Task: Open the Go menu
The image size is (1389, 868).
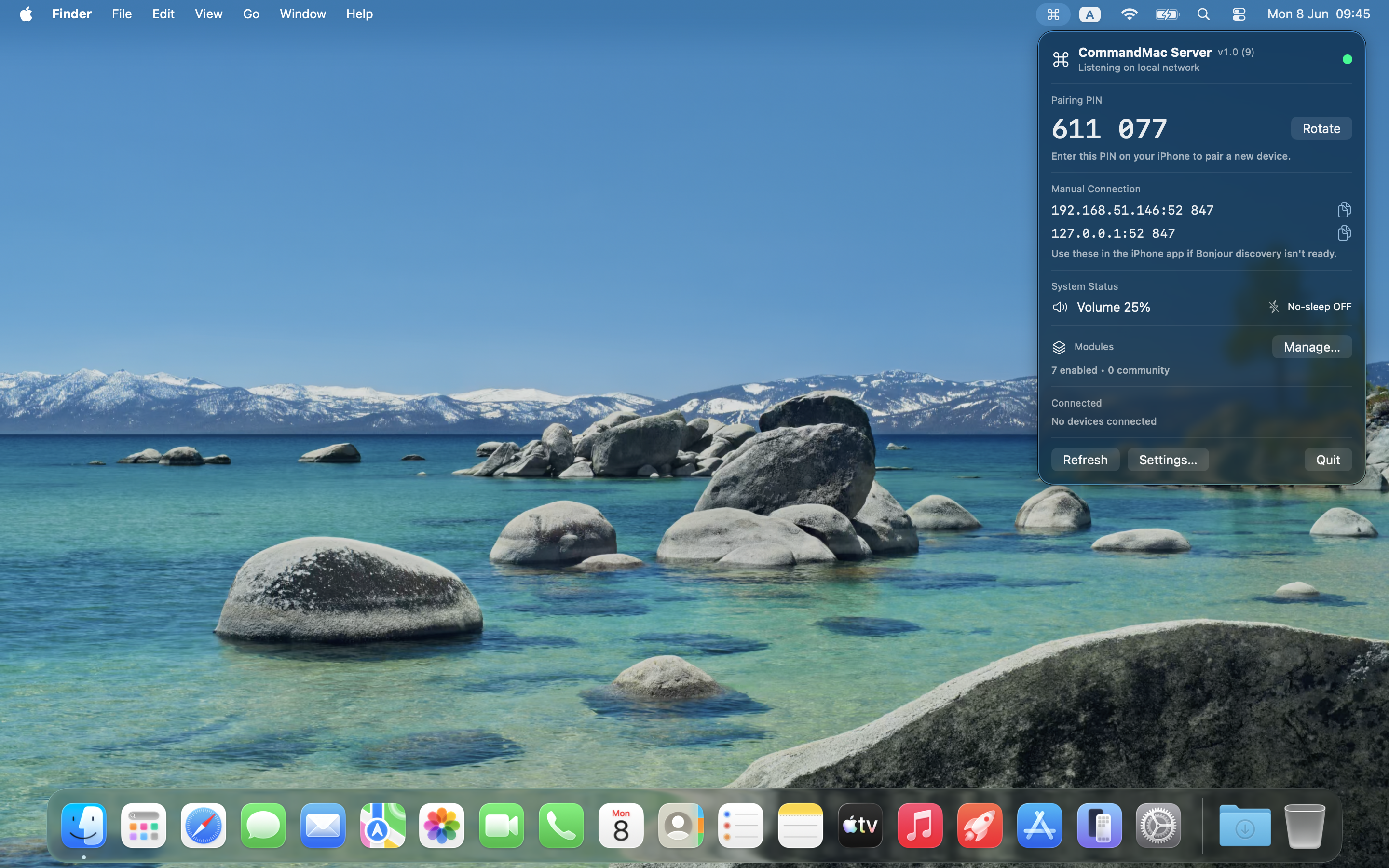Action: click(251, 14)
